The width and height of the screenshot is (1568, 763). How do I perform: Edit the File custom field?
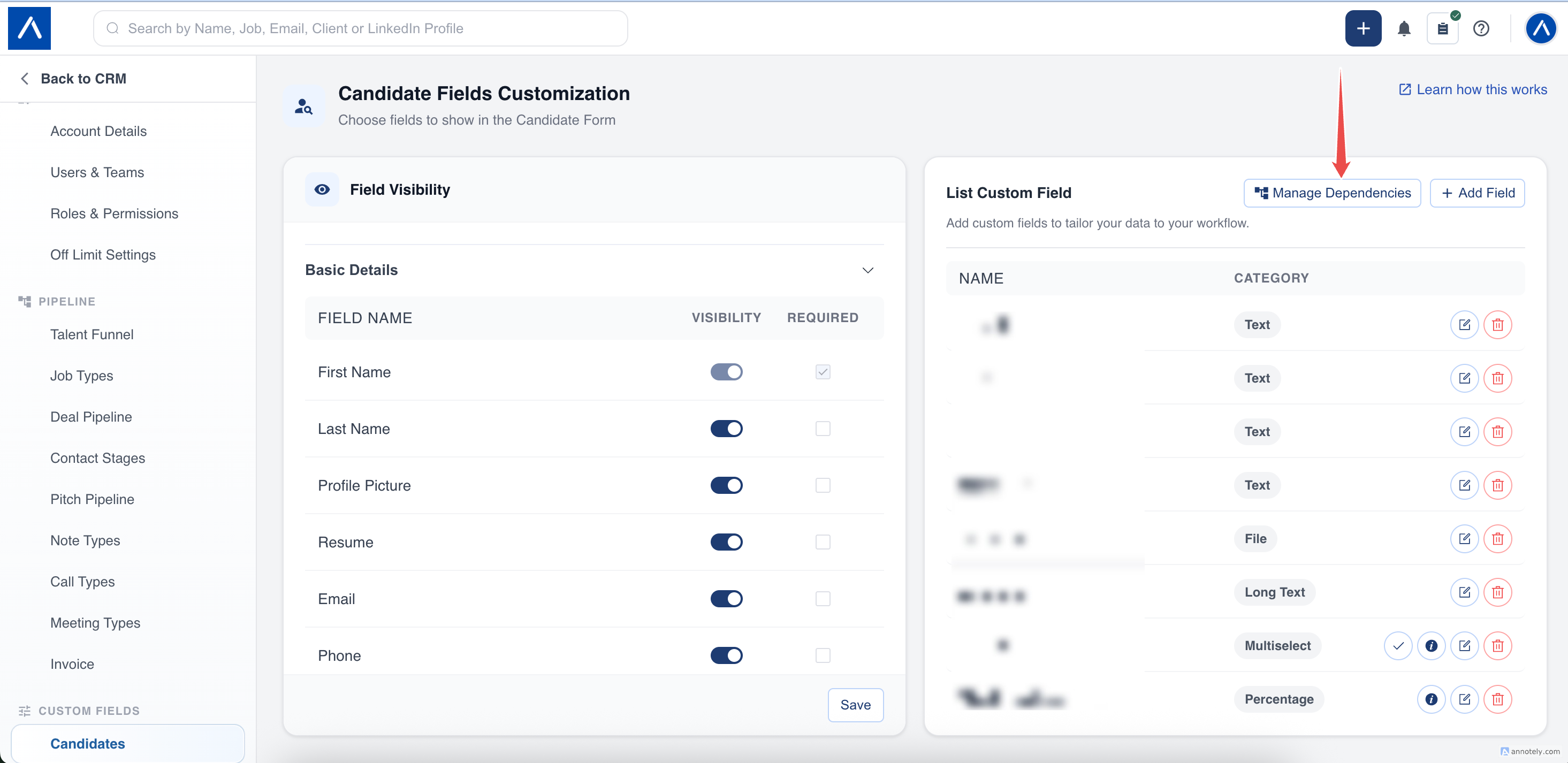coord(1464,538)
